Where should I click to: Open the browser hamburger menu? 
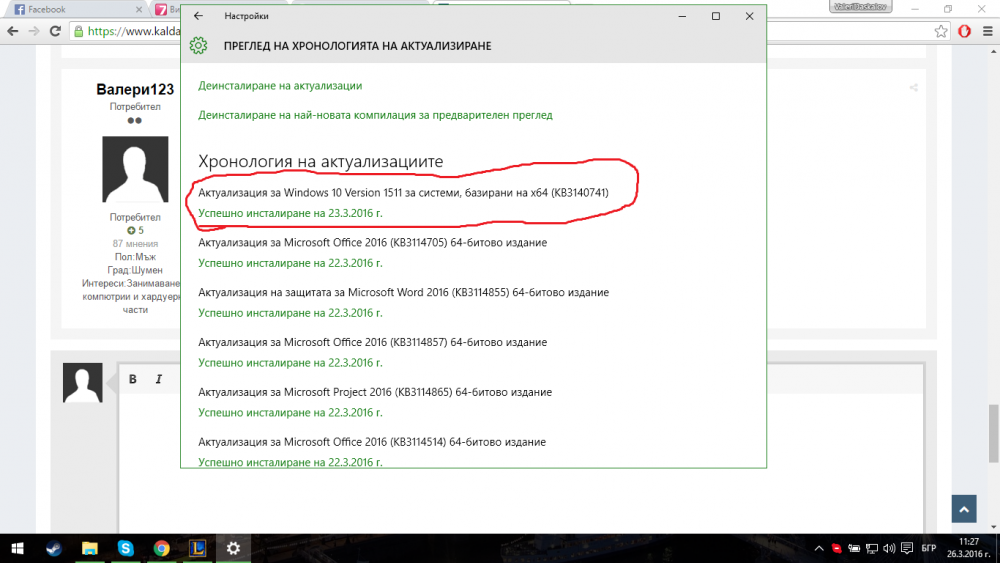pos(988,31)
